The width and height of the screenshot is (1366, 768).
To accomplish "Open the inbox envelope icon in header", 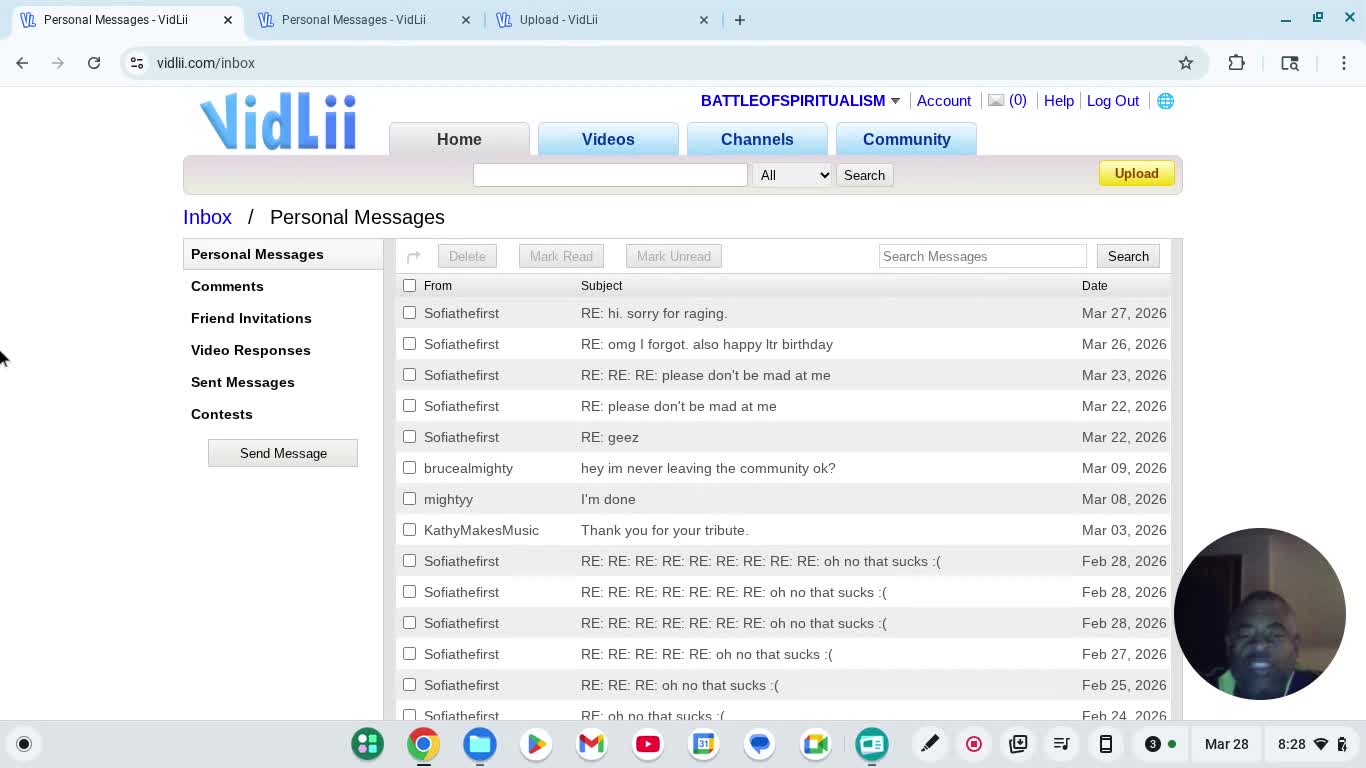I will pyautogui.click(x=996, y=100).
